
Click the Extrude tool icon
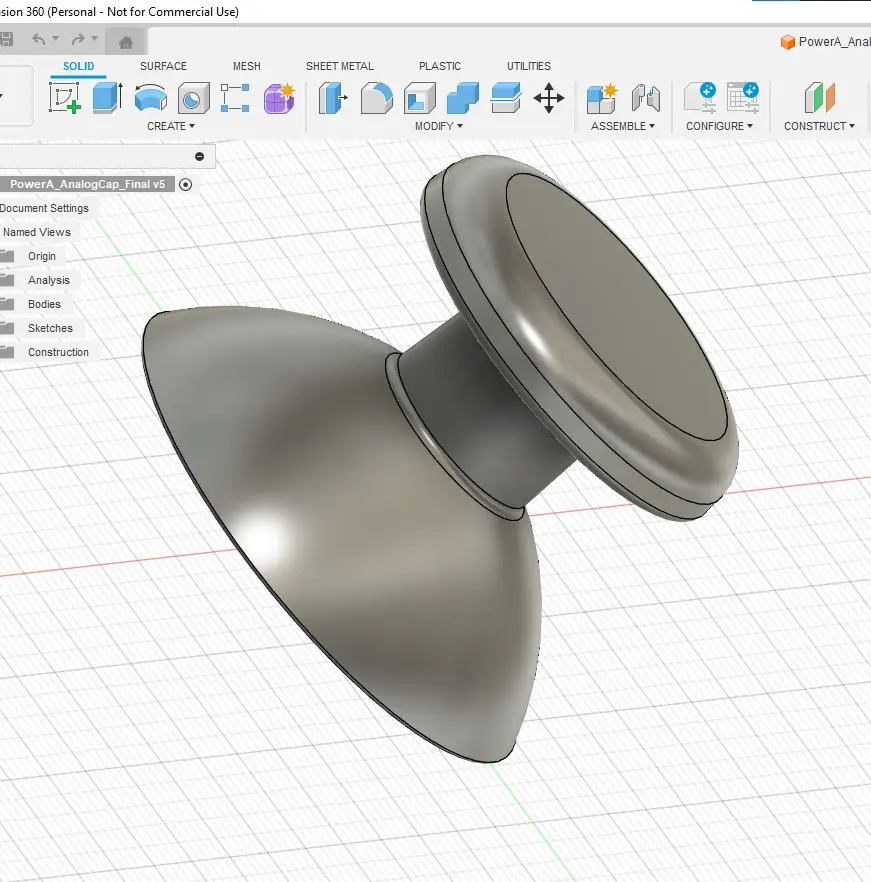(x=107, y=98)
